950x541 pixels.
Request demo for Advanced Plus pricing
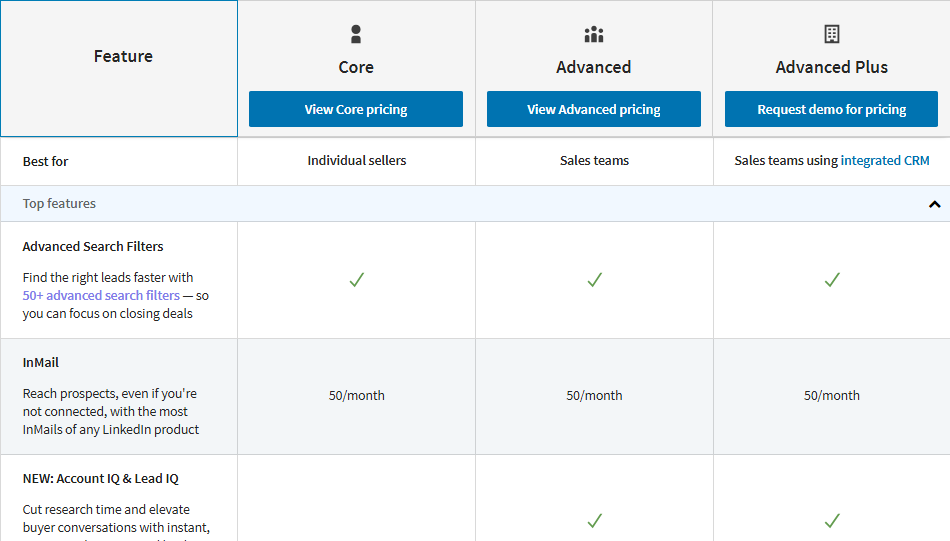831,109
